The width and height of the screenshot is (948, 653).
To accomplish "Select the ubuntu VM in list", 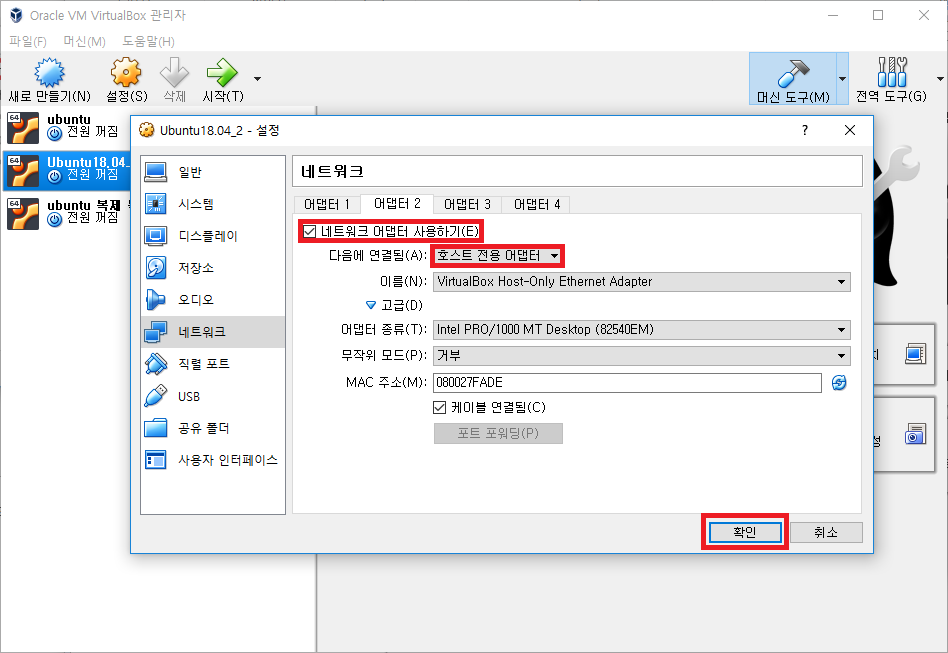I will point(65,127).
